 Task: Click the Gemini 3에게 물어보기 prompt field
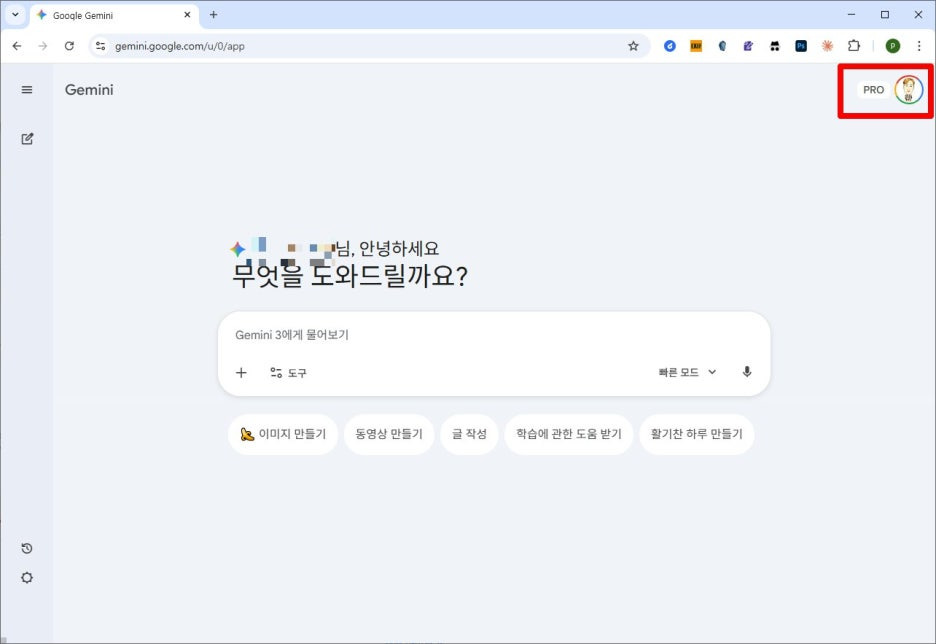pos(494,335)
